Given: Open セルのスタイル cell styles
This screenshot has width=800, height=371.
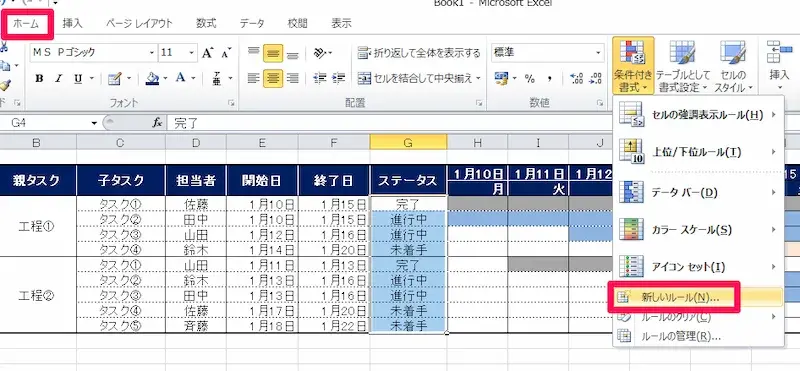Looking at the screenshot, I should point(733,65).
